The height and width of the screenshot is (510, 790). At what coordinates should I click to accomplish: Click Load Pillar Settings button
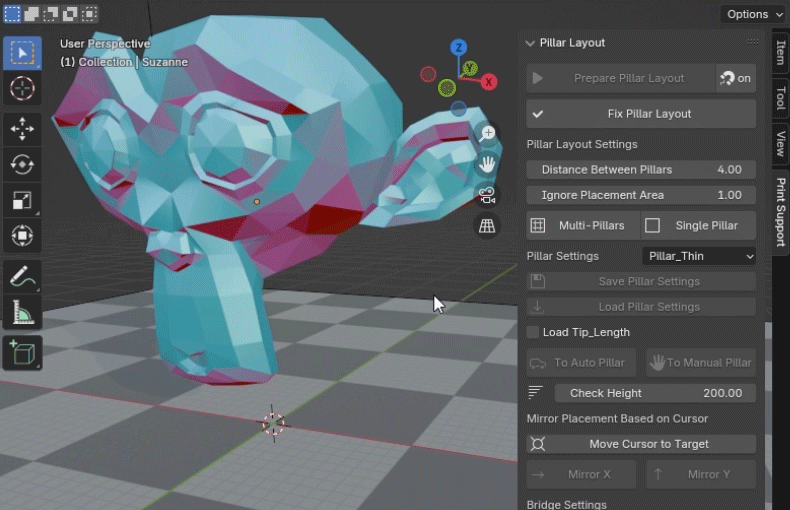641,307
